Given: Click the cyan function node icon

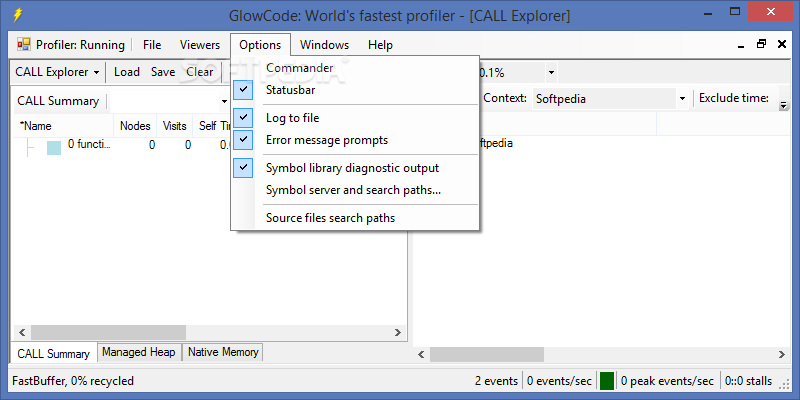Looking at the screenshot, I should click(54, 148).
